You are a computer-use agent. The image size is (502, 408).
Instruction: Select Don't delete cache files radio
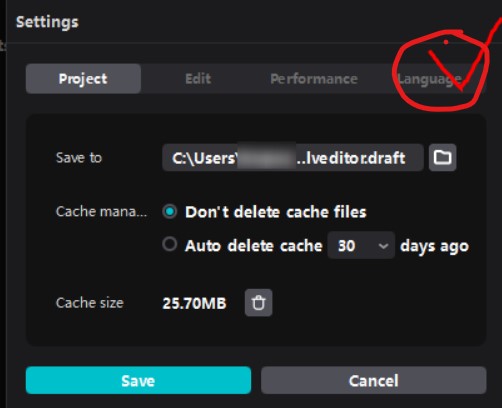tap(170, 212)
